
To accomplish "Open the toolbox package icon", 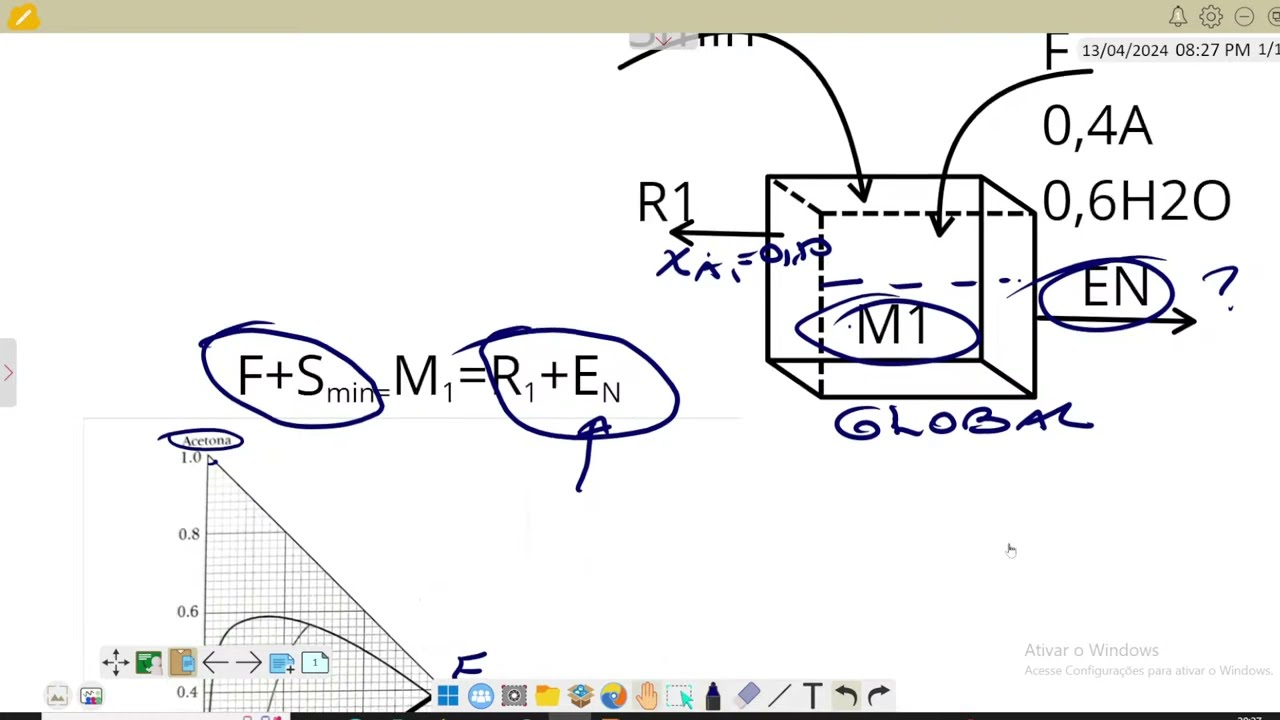I will (x=580, y=696).
